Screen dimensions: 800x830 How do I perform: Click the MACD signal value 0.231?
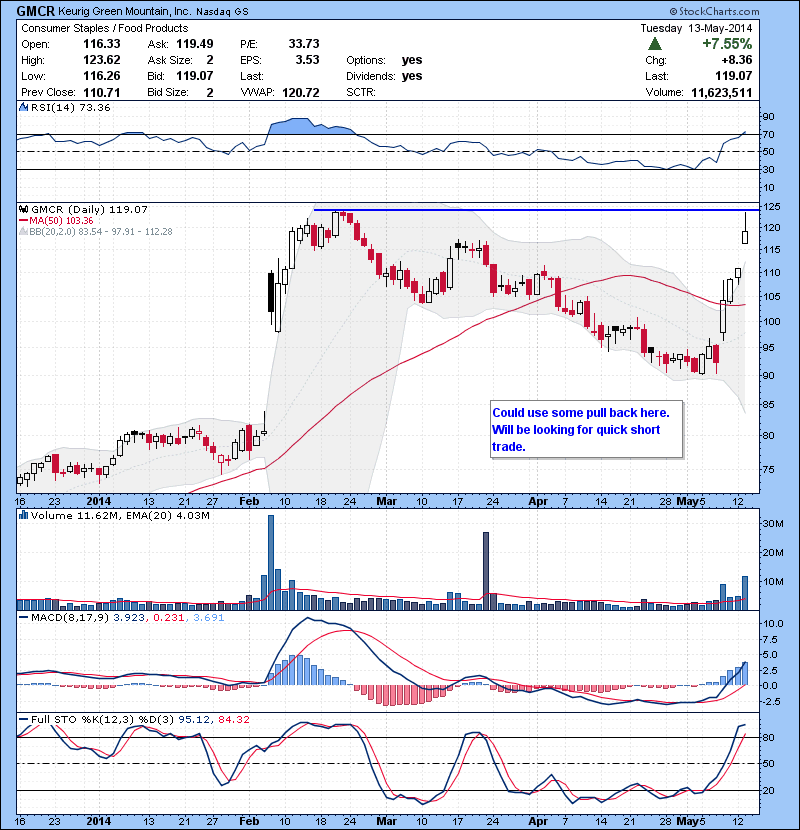coord(168,618)
